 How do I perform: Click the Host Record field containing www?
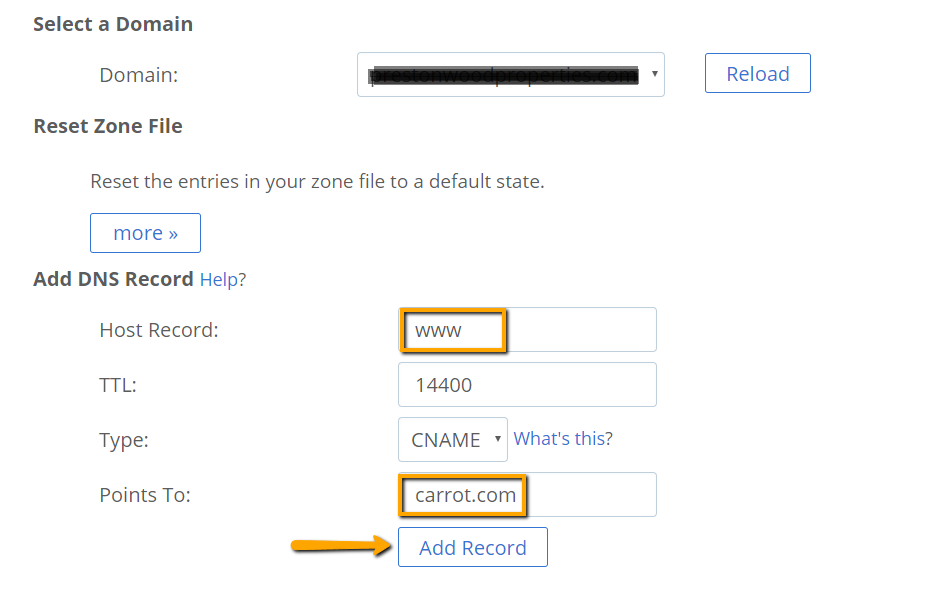coord(527,330)
